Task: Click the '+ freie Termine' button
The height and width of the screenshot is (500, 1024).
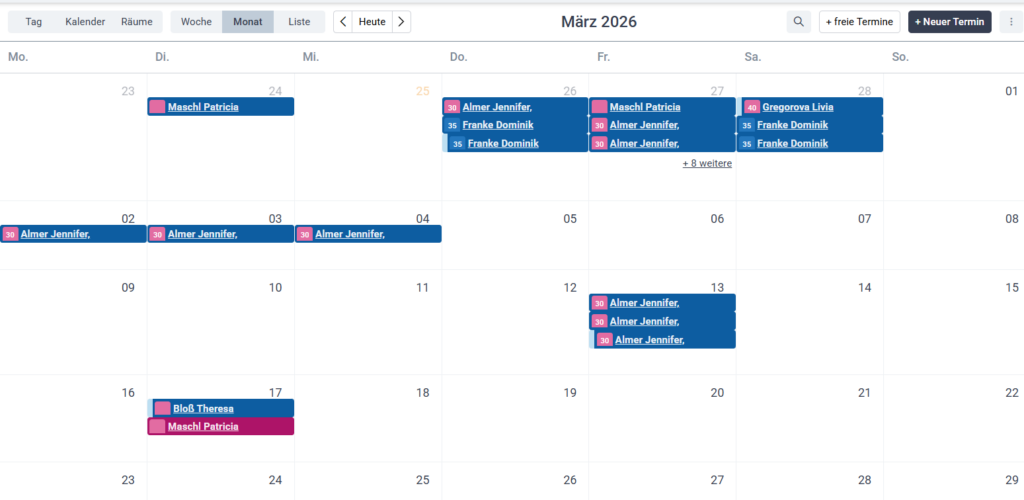Action: tap(859, 22)
